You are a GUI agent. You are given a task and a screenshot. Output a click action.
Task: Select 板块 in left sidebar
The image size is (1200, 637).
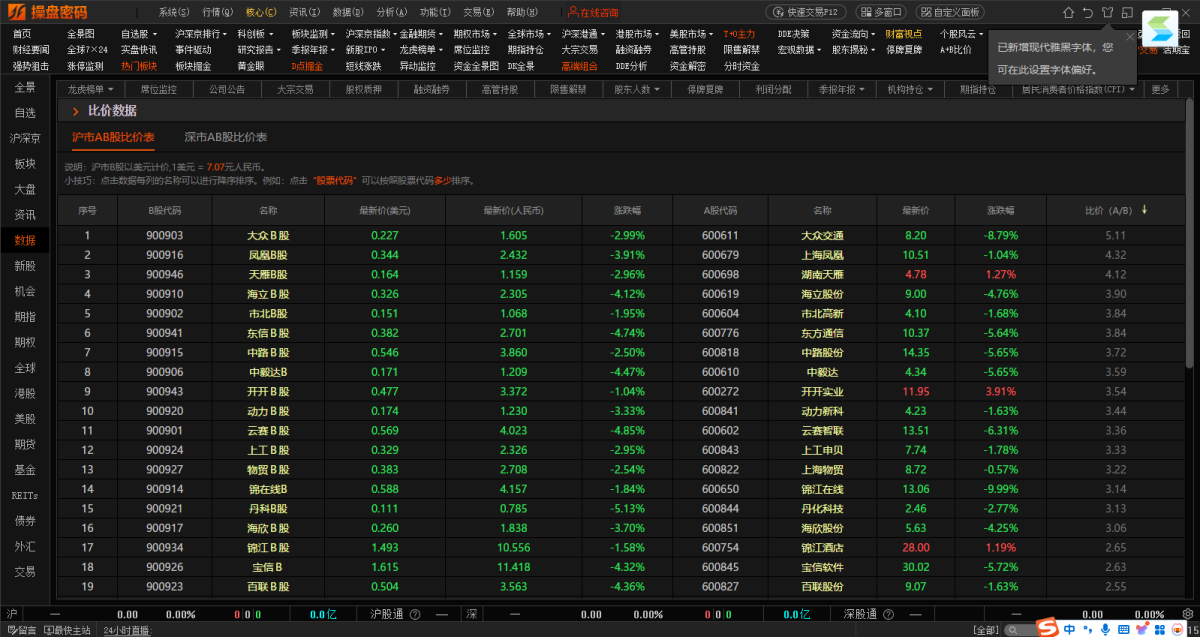coord(25,163)
